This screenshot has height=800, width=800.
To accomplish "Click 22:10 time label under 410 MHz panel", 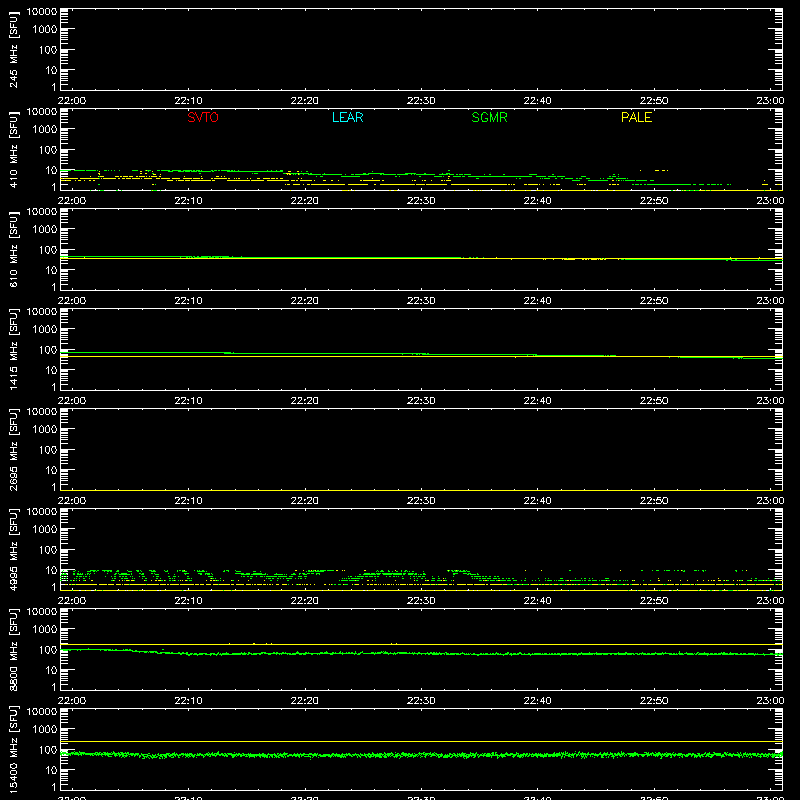I will tap(188, 201).
